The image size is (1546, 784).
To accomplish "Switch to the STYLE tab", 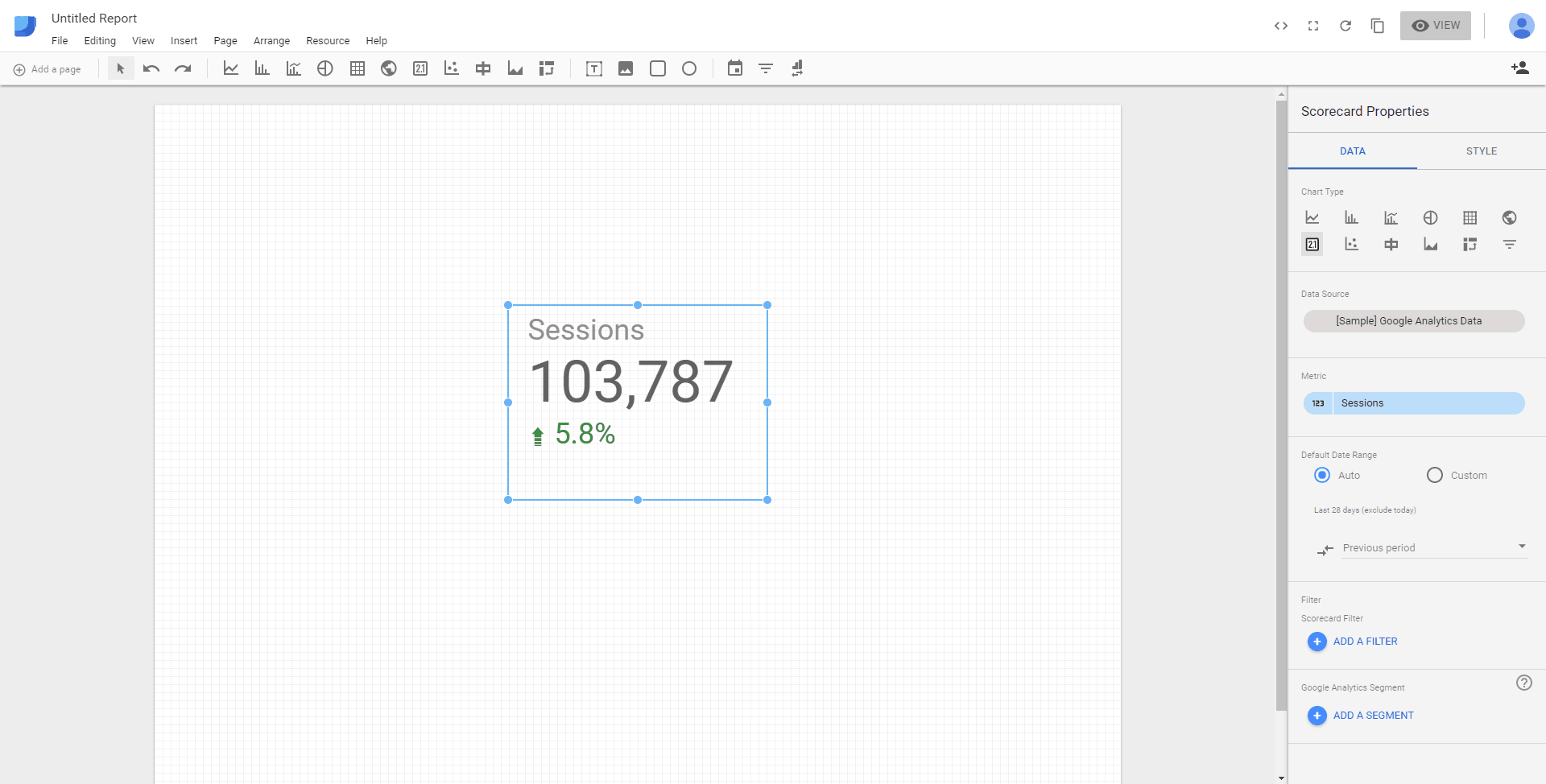I will click(x=1481, y=151).
